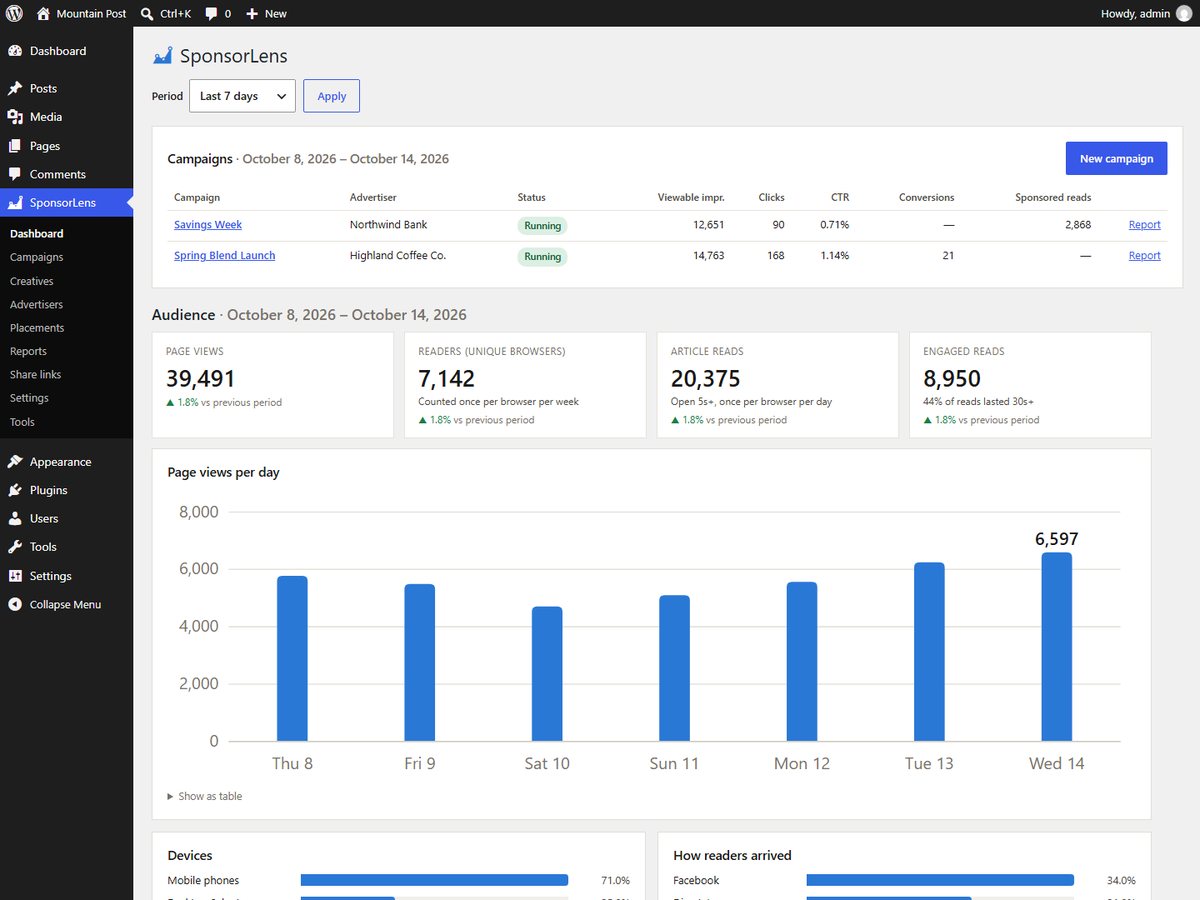The width and height of the screenshot is (1200, 900).
Task: Click the Mobile phones percentage bar
Action: tap(434, 880)
